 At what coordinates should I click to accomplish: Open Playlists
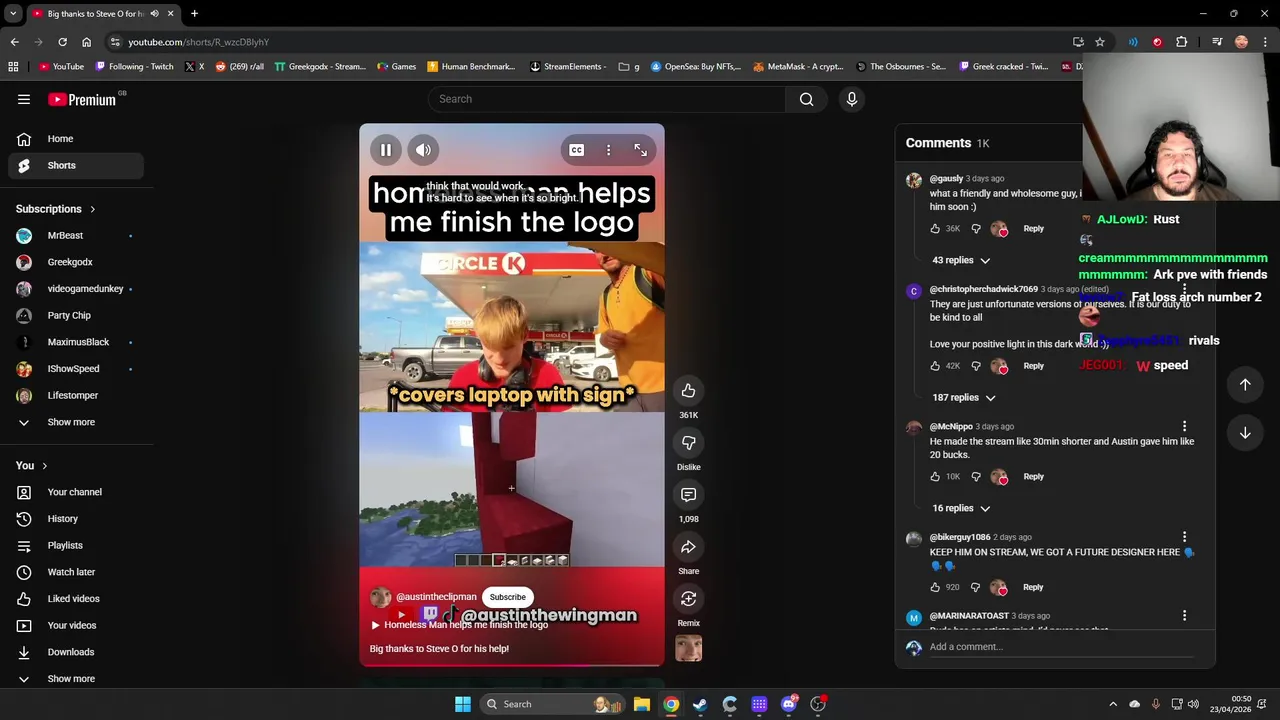tap(76, 545)
